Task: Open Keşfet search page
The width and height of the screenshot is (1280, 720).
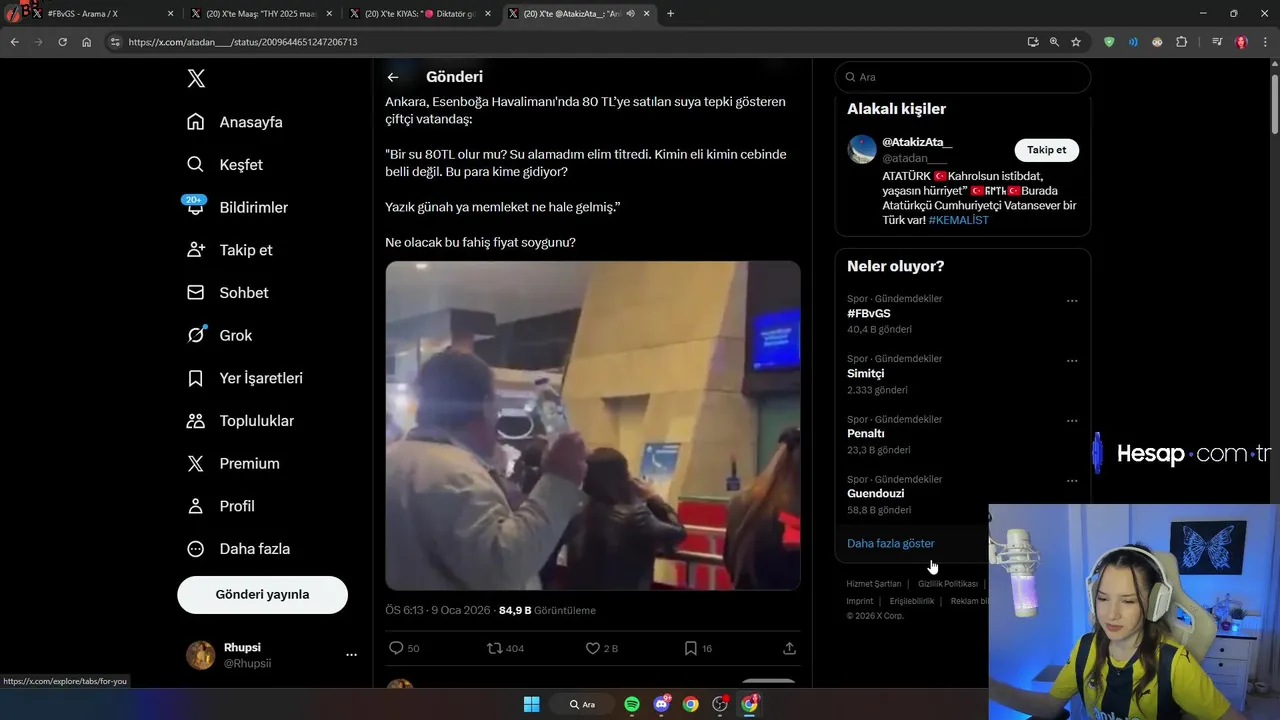Action: (225, 165)
